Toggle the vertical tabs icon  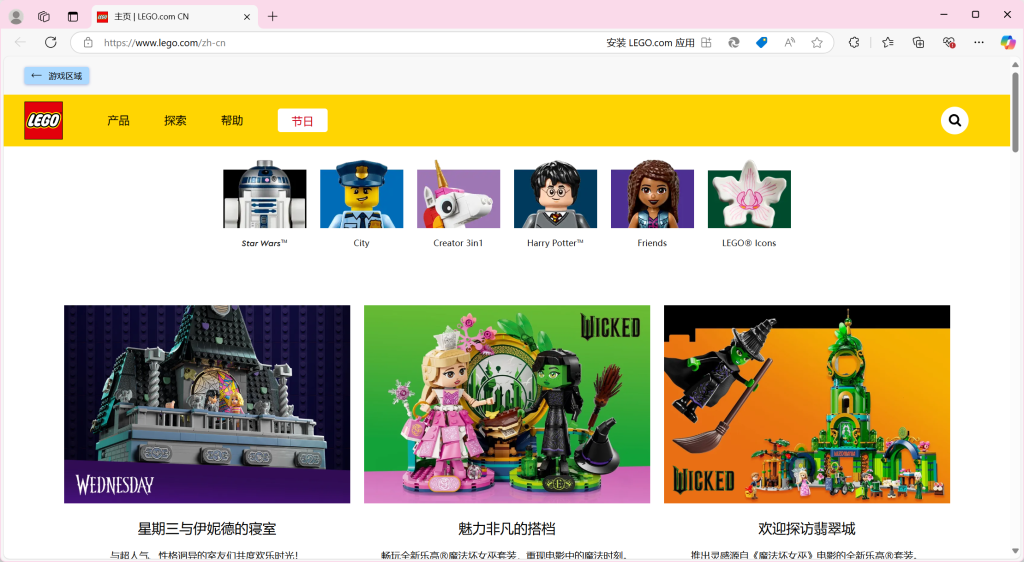click(x=72, y=16)
